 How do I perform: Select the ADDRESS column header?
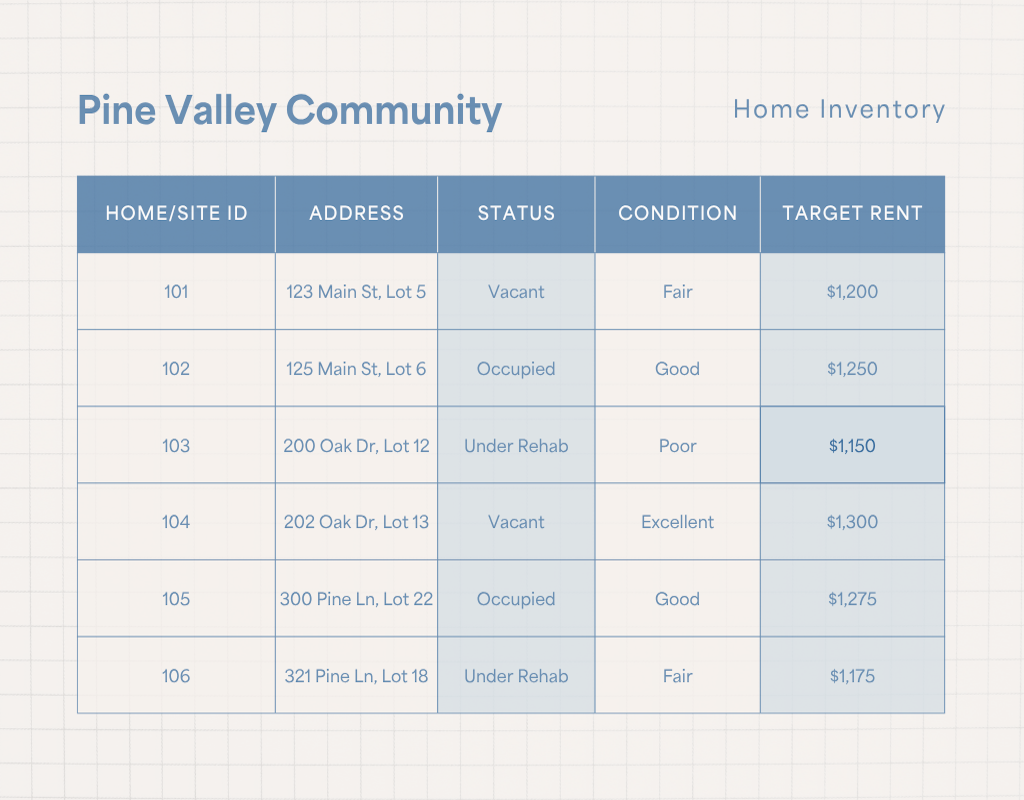coord(357,214)
